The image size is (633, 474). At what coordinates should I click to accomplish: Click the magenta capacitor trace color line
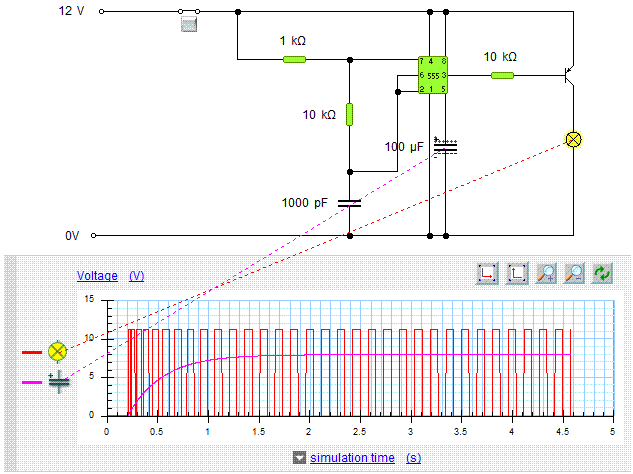32,382
